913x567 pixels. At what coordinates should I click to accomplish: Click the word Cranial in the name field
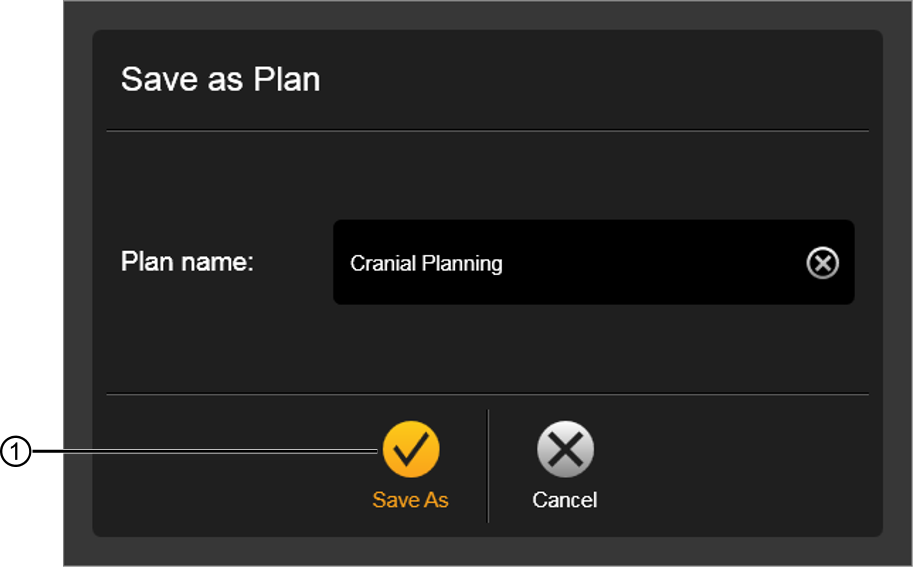(383, 263)
